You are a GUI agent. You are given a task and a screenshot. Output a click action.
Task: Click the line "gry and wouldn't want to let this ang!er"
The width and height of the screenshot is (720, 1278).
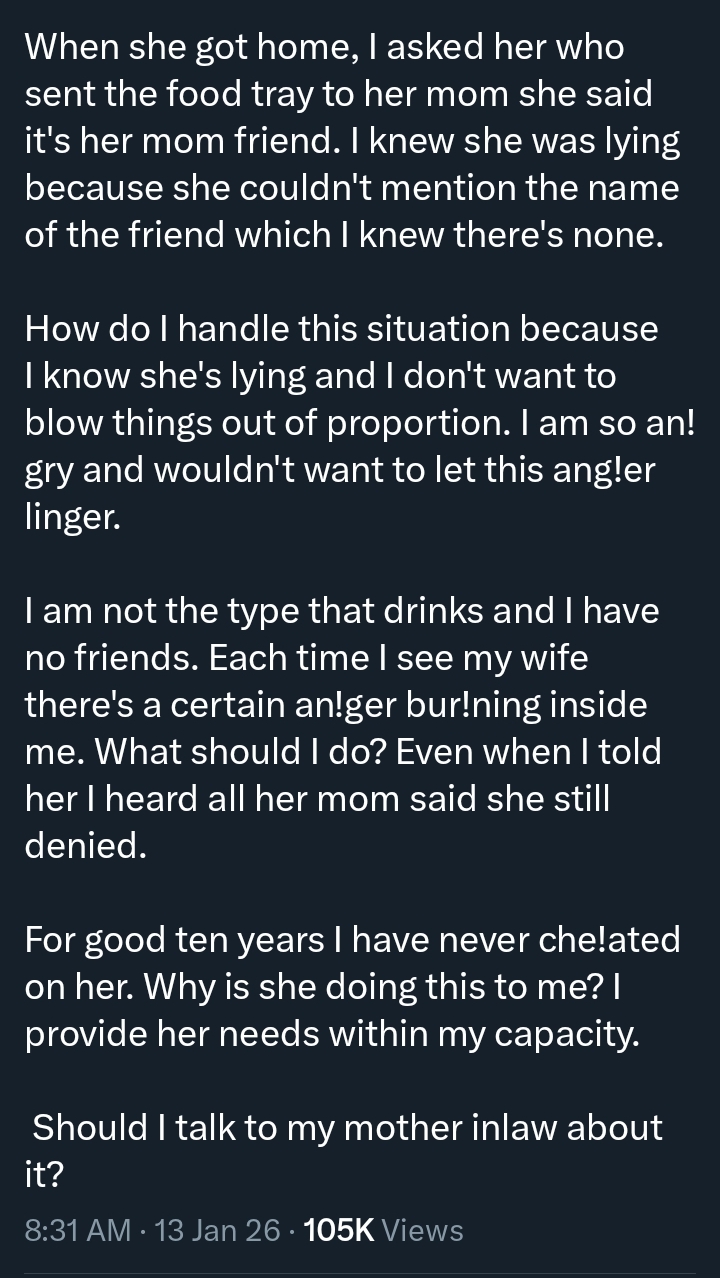click(340, 469)
